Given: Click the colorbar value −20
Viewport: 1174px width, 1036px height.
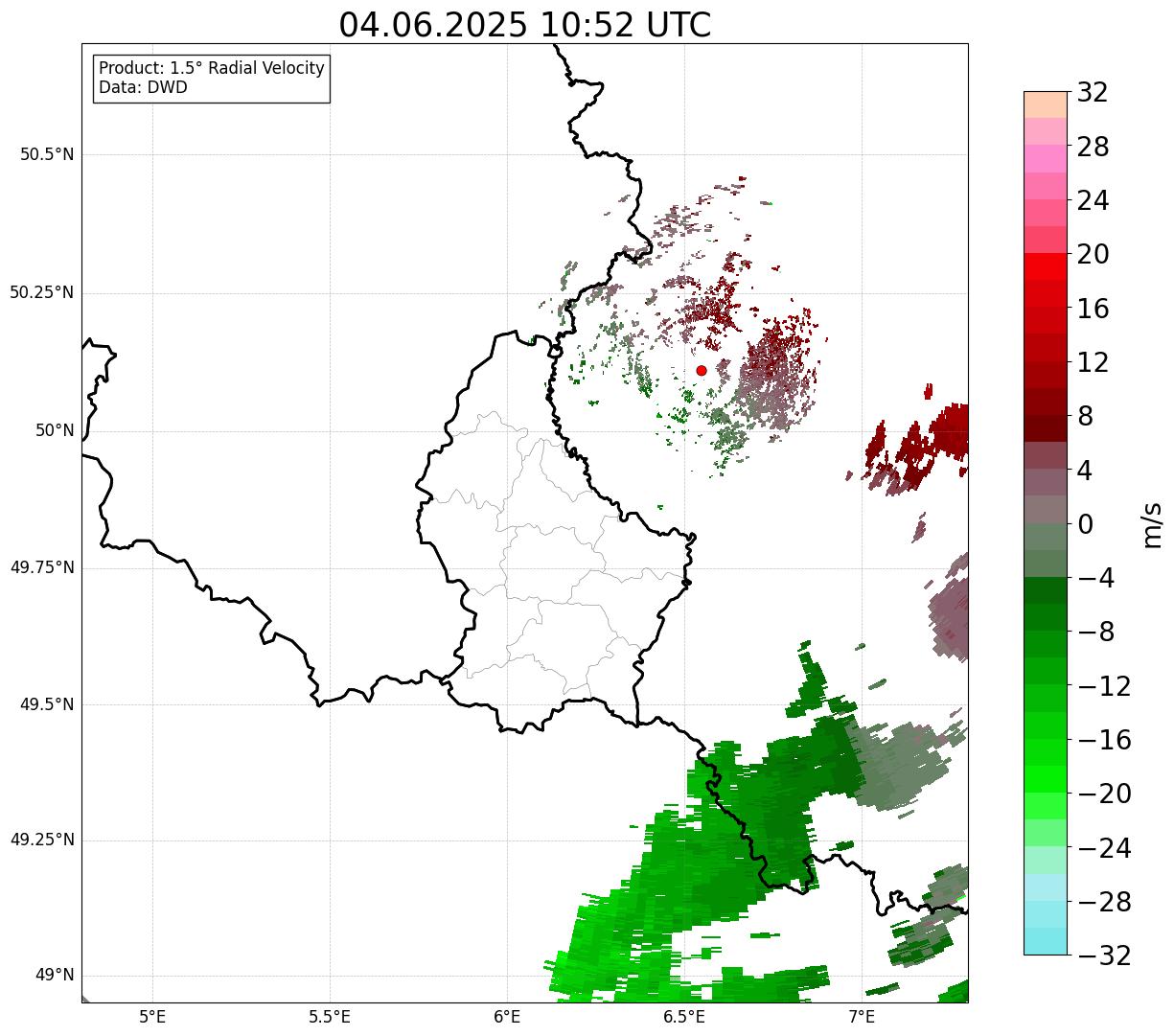Looking at the screenshot, I should coord(1104,794).
